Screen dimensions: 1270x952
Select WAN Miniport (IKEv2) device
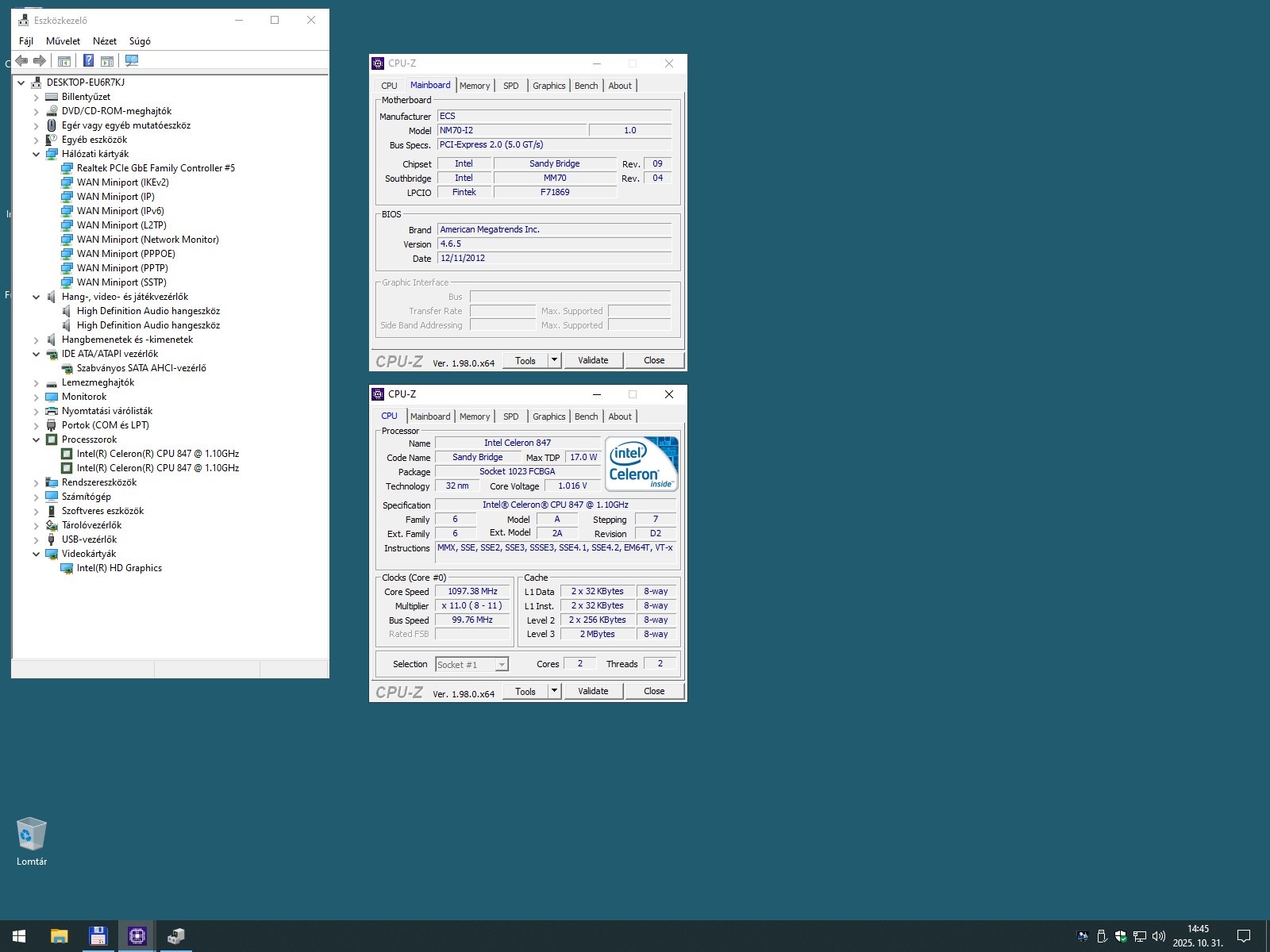[122, 182]
